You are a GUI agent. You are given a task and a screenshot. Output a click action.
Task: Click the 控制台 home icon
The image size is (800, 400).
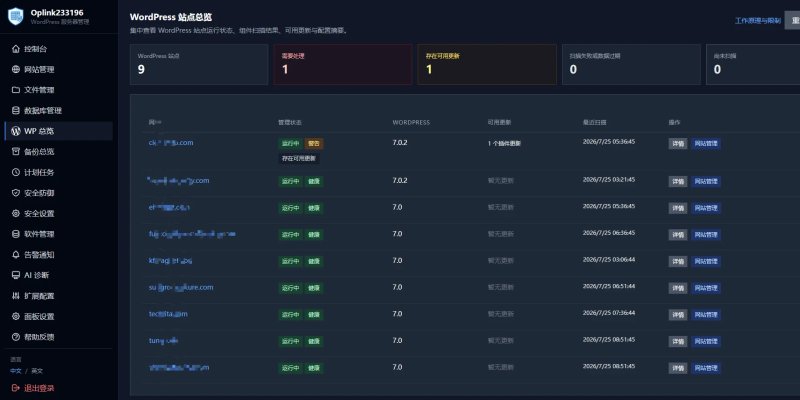[16, 49]
